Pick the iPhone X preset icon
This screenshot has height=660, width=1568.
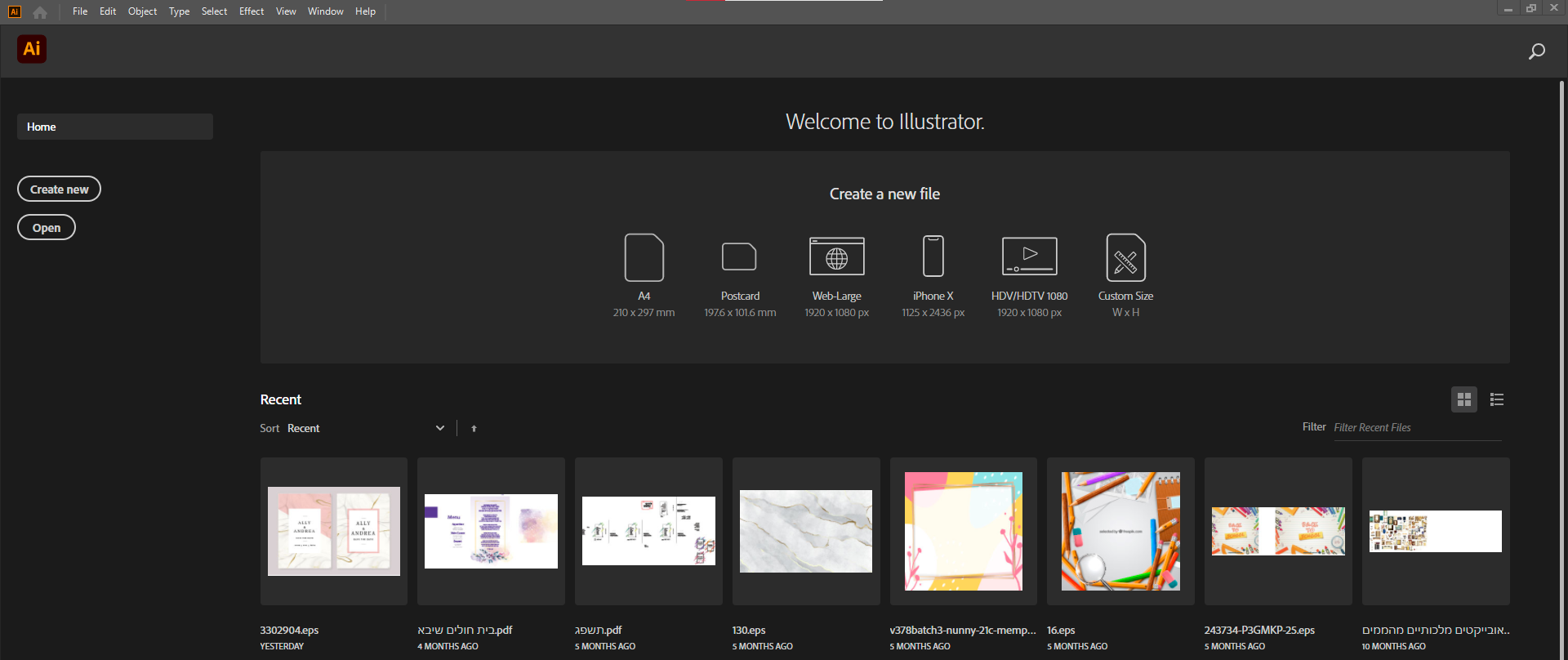[x=933, y=257]
